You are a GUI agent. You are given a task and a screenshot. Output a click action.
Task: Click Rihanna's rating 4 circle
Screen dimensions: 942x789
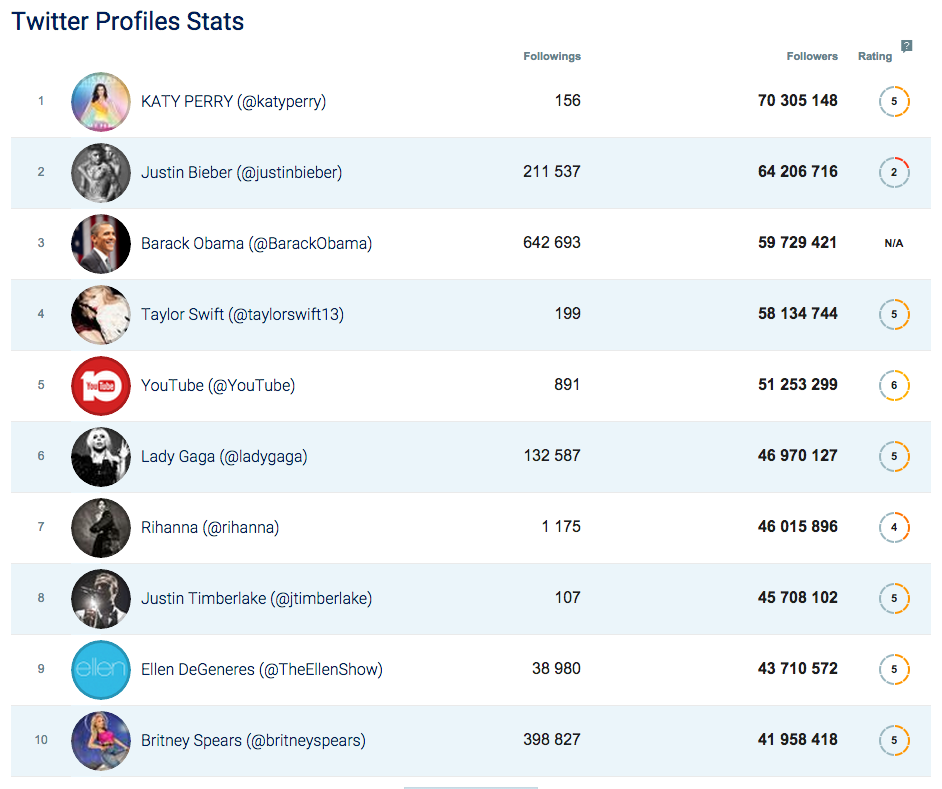[894, 527]
